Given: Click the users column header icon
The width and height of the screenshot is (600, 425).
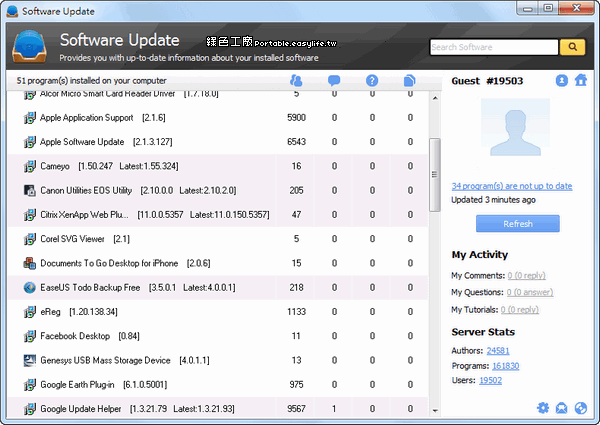Looking at the screenshot, I should coord(296,80).
